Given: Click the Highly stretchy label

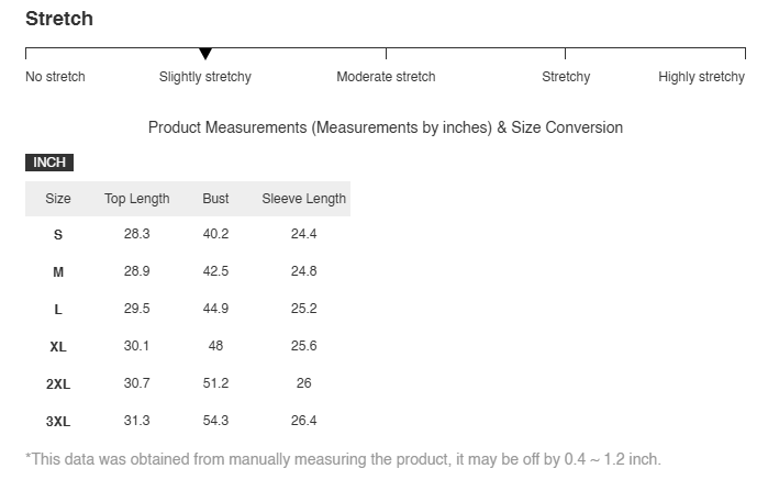Looking at the screenshot, I should coord(701,77).
